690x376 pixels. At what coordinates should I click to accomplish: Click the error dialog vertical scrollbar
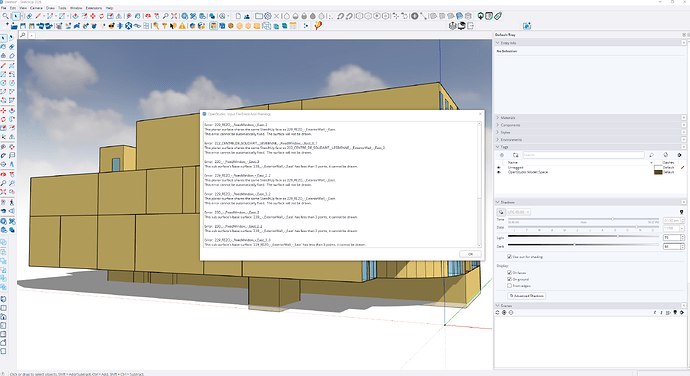pyautogui.click(x=480, y=185)
